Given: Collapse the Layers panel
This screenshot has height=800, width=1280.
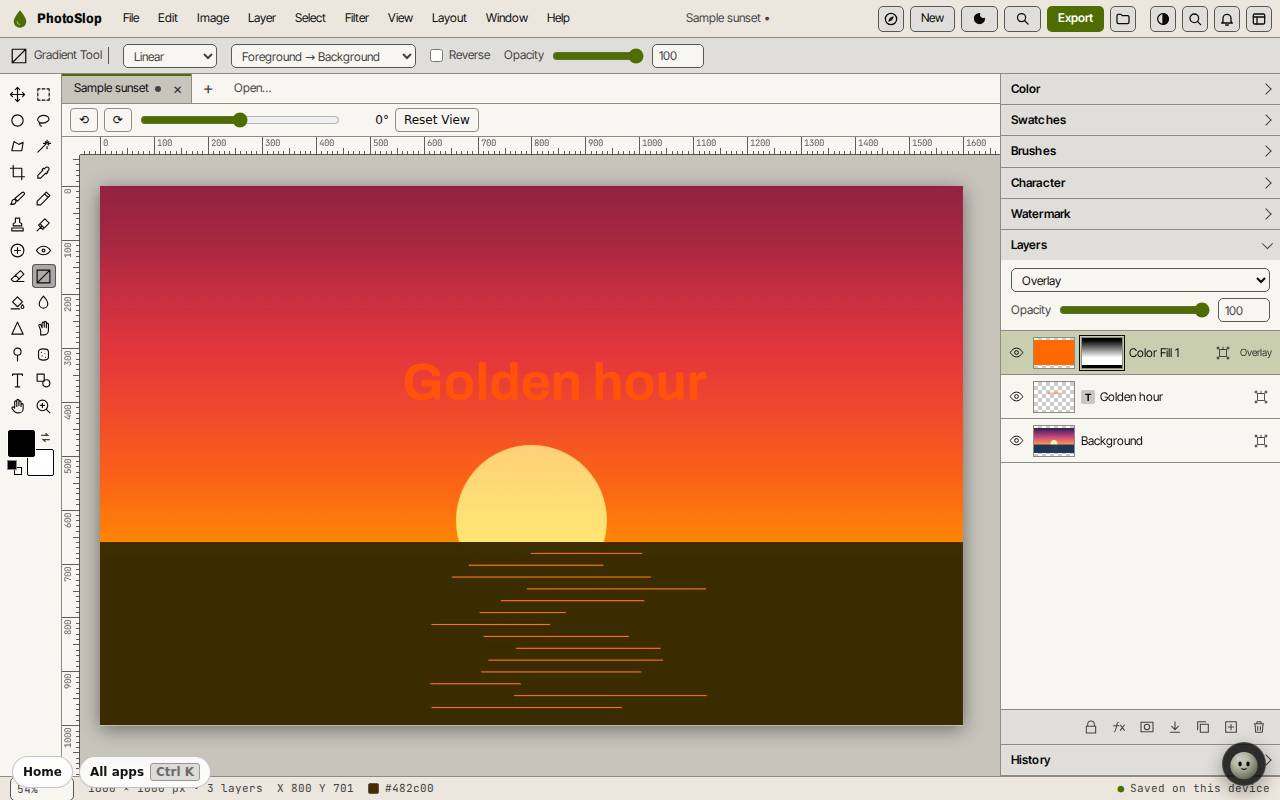Looking at the screenshot, I should click(x=1140, y=245).
